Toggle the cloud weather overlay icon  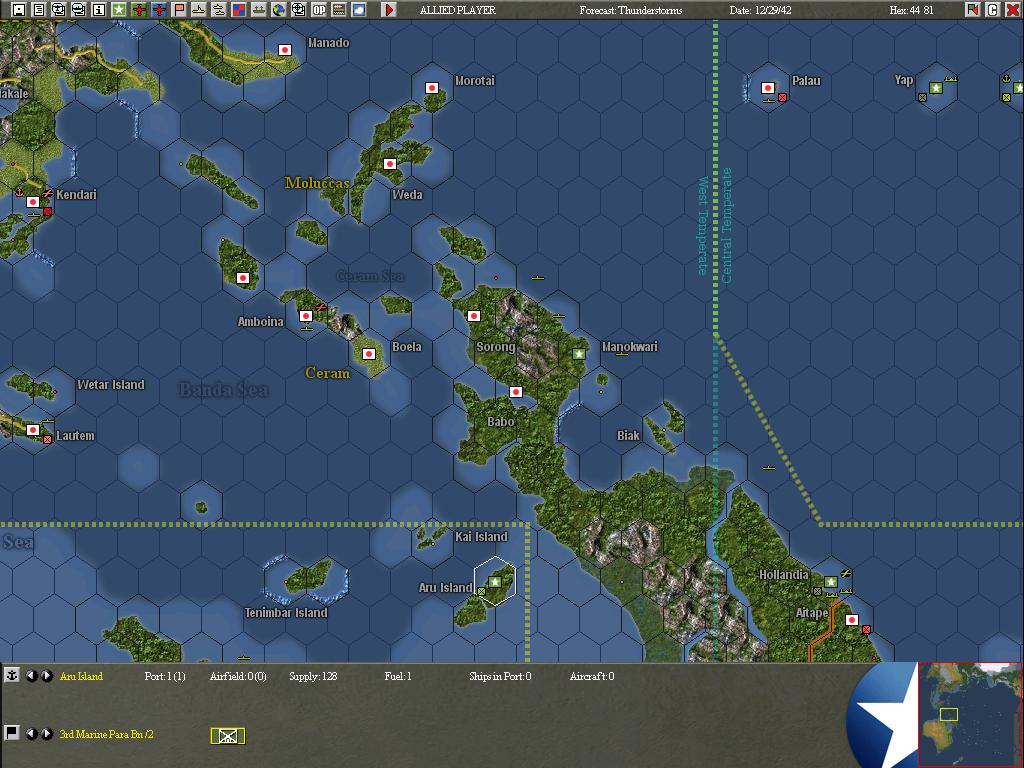pyautogui.click(x=359, y=10)
